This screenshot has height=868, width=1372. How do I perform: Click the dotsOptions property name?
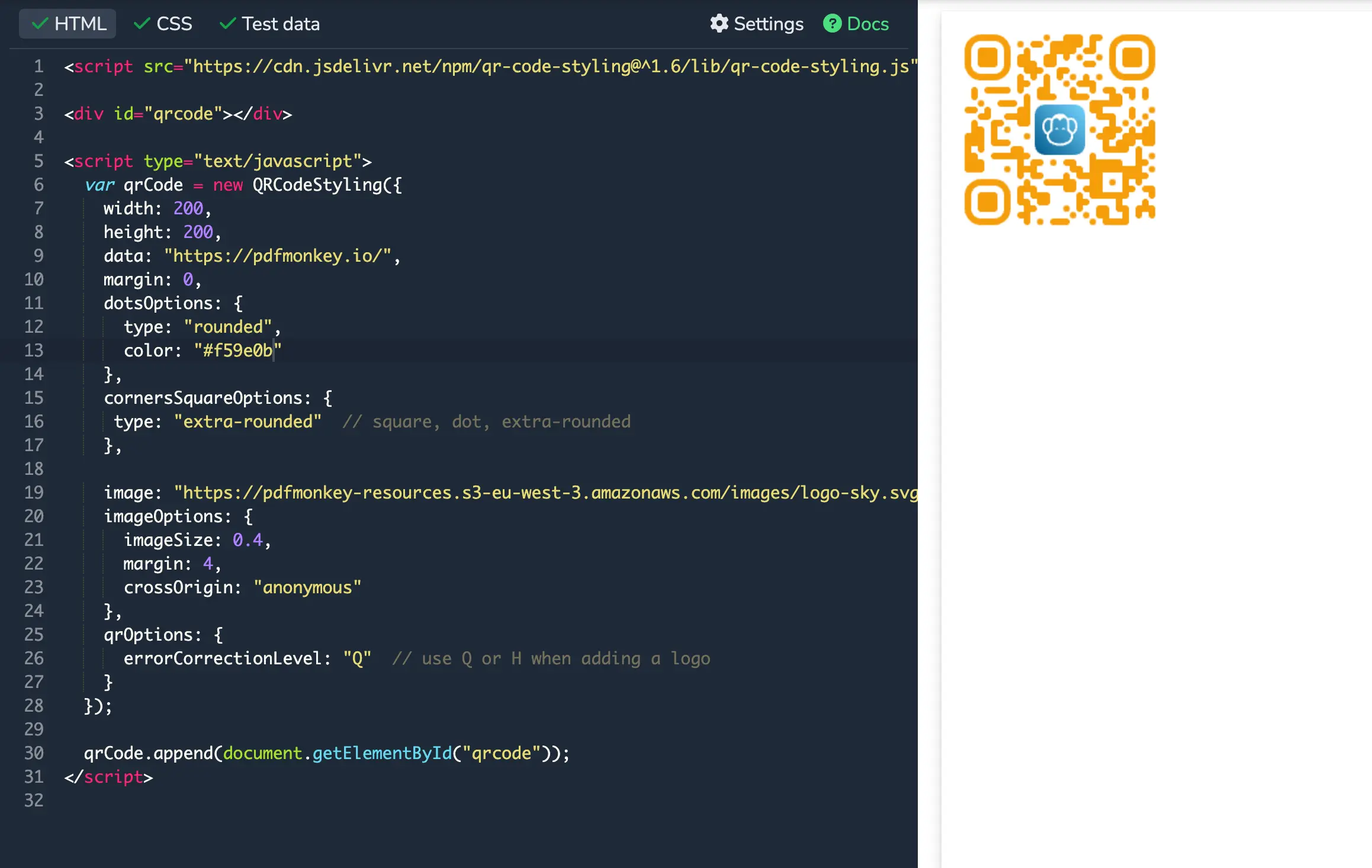158,303
